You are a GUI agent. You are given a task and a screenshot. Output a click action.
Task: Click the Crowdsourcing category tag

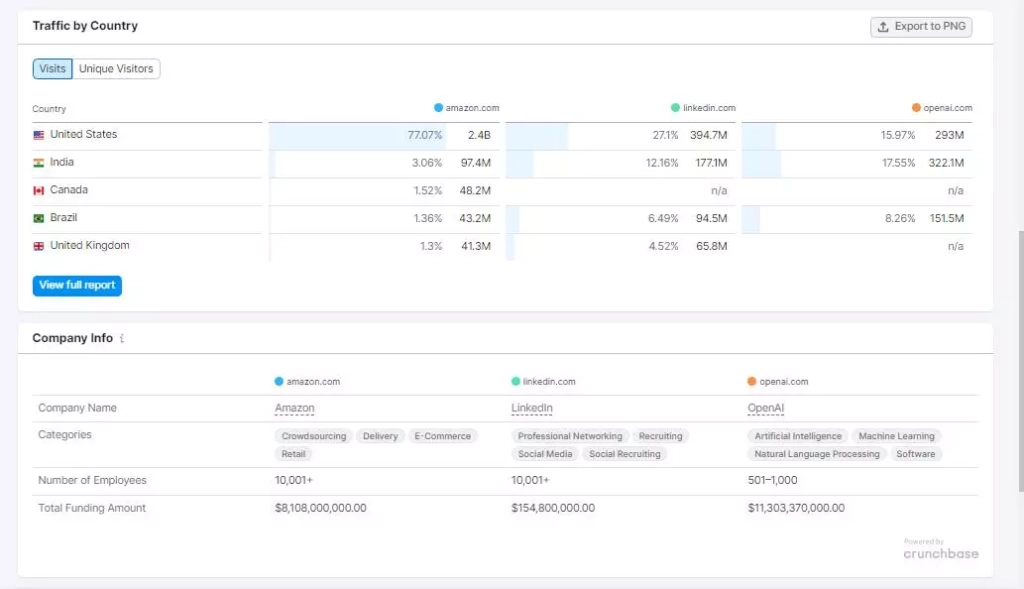pyautogui.click(x=314, y=436)
